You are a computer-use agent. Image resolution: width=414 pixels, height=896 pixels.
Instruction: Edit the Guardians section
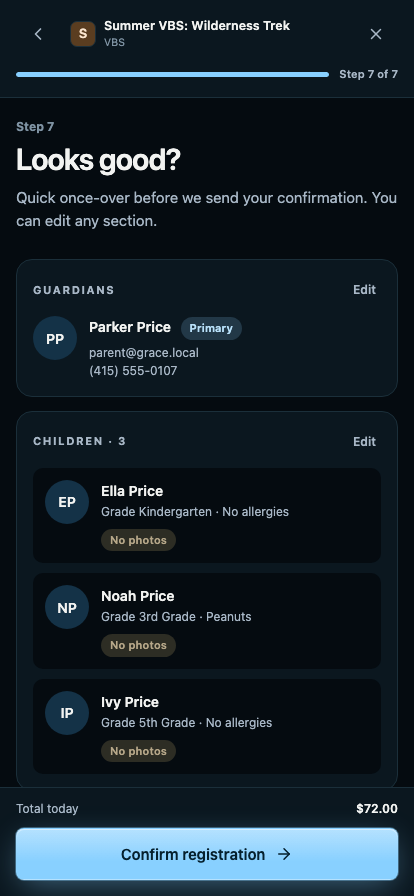(x=364, y=290)
